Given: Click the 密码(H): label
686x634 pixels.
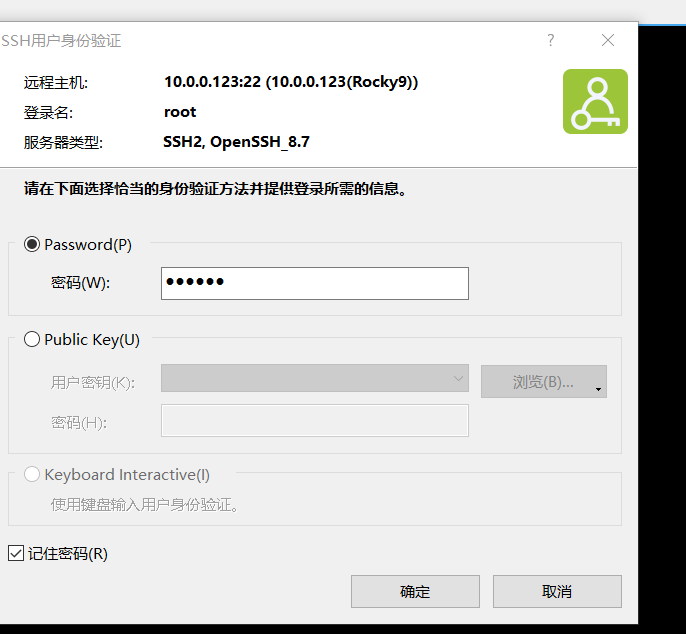Looking at the screenshot, I should pyautogui.click(x=79, y=423).
